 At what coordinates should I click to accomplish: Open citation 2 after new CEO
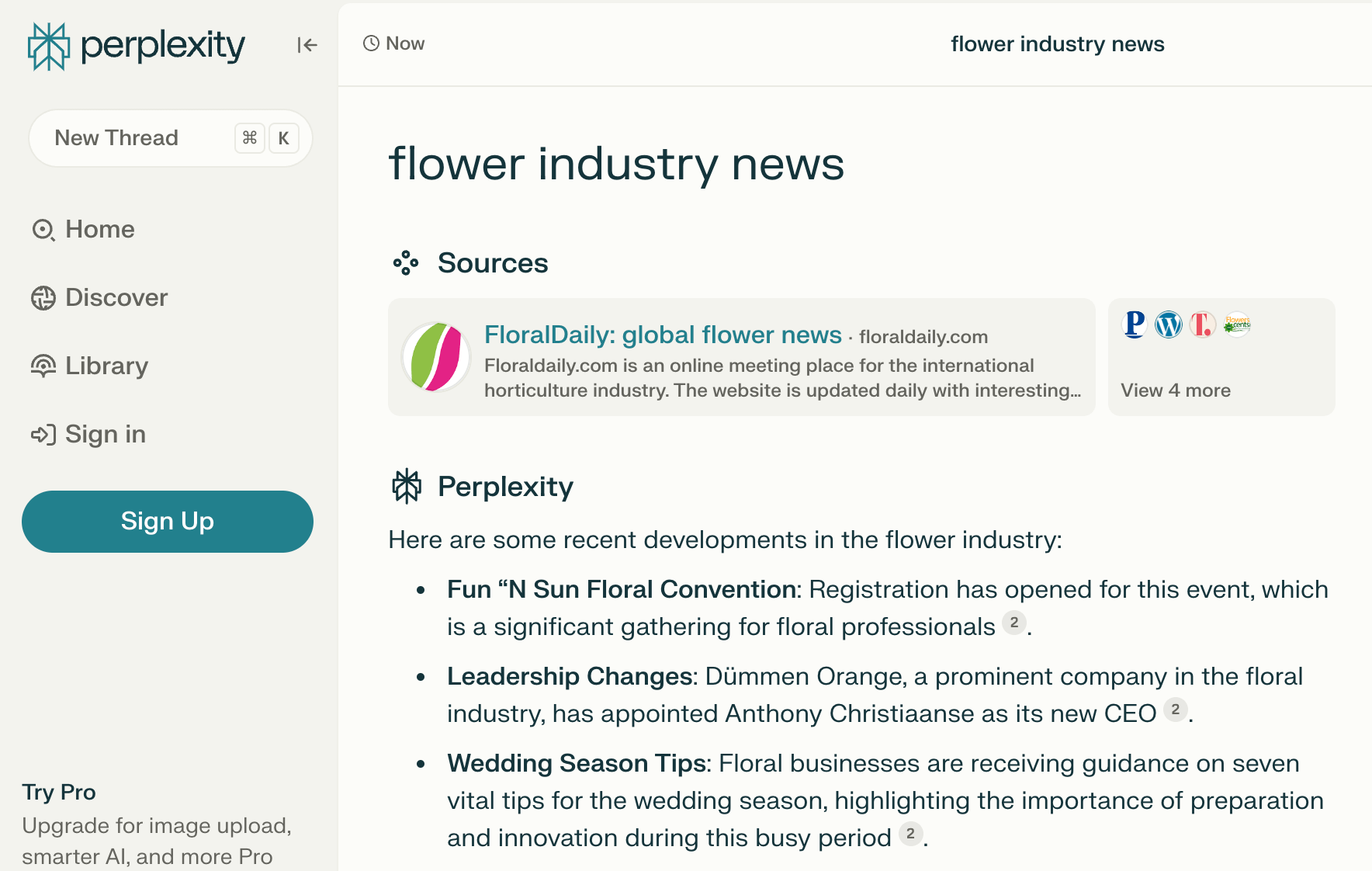tap(1176, 710)
